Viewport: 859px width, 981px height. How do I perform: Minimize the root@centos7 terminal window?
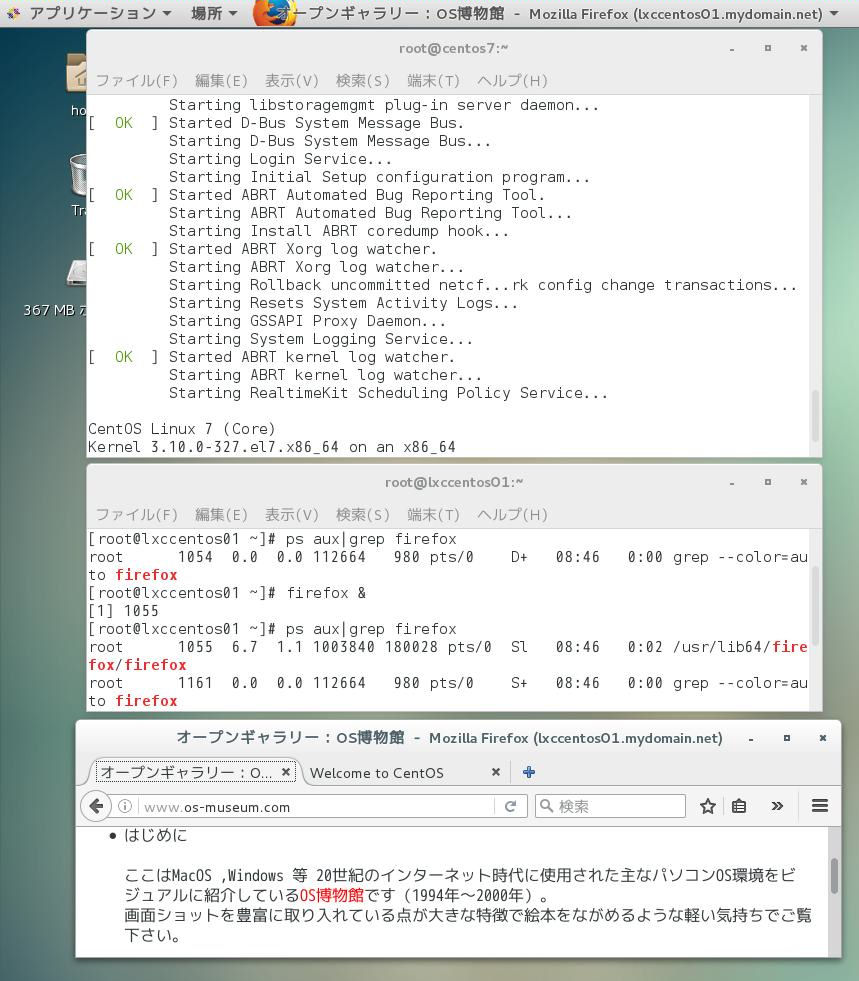click(731, 49)
